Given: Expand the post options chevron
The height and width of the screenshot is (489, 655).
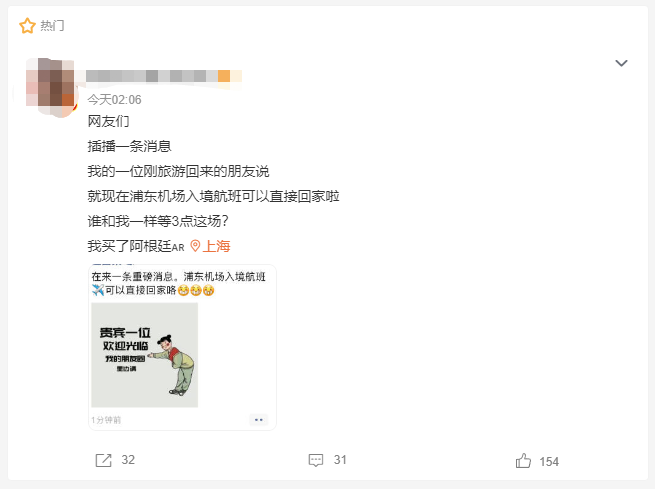Looking at the screenshot, I should tap(621, 63).
